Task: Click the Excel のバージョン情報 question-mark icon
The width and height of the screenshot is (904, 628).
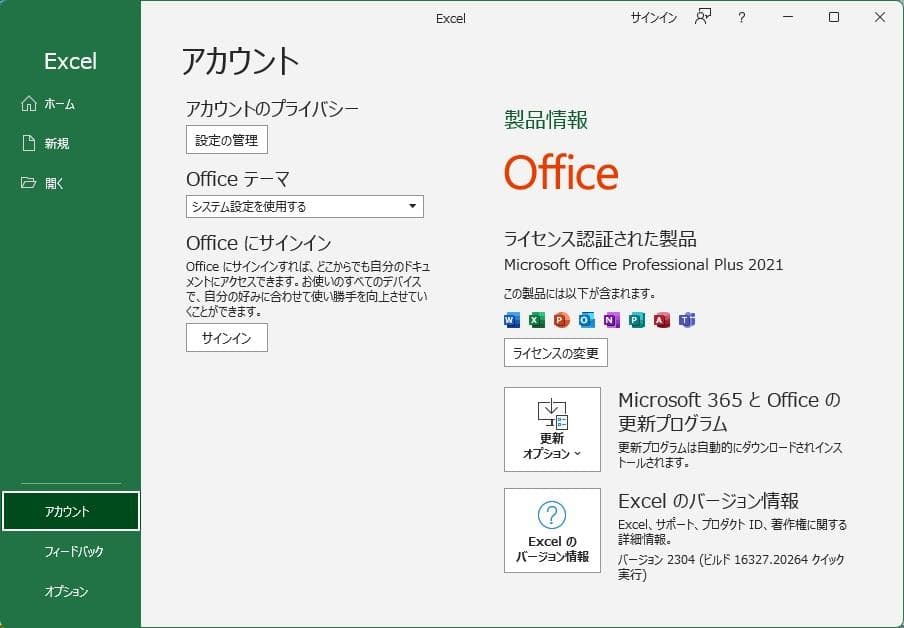Action: click(x=551, y=515)
